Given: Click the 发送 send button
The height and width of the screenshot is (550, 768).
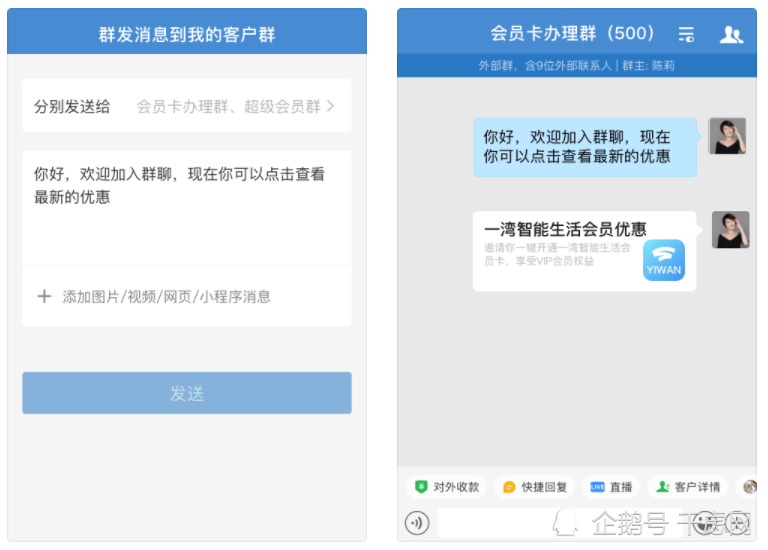Looking at the screenshot, I should [187, 393].
